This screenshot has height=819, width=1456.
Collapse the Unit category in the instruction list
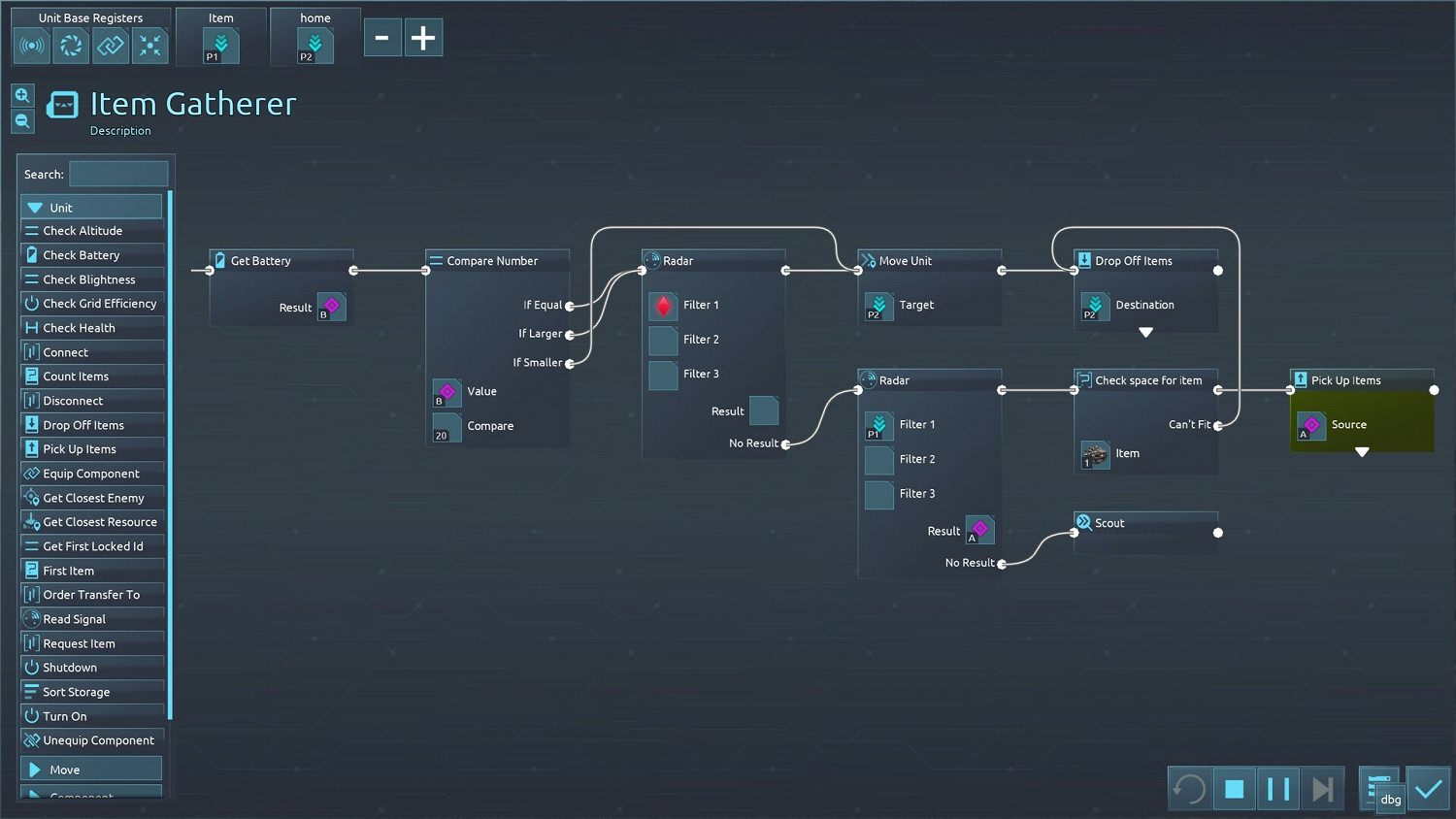click(91, 208)
